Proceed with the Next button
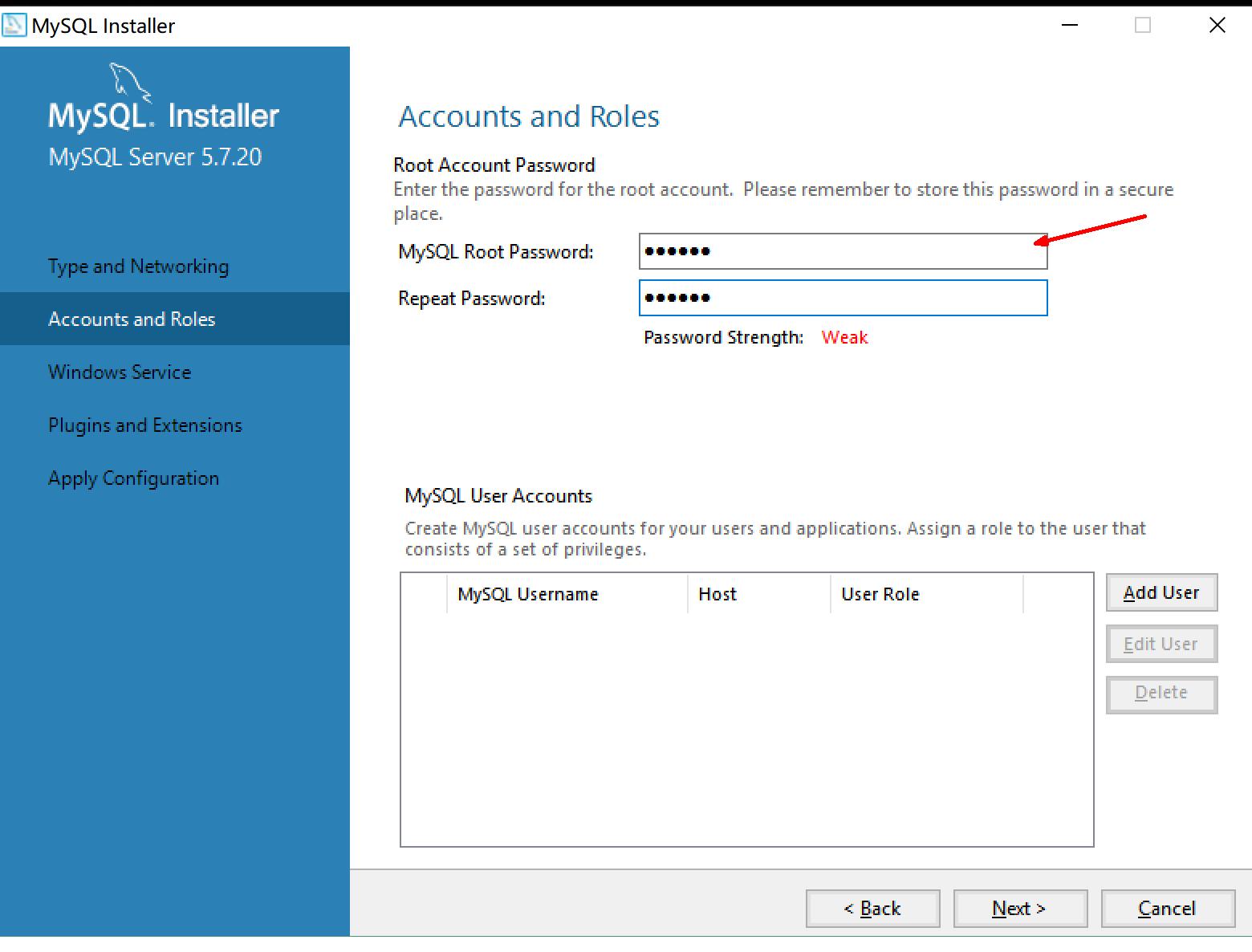1252x952 pixels. (x=1020, y=909)
